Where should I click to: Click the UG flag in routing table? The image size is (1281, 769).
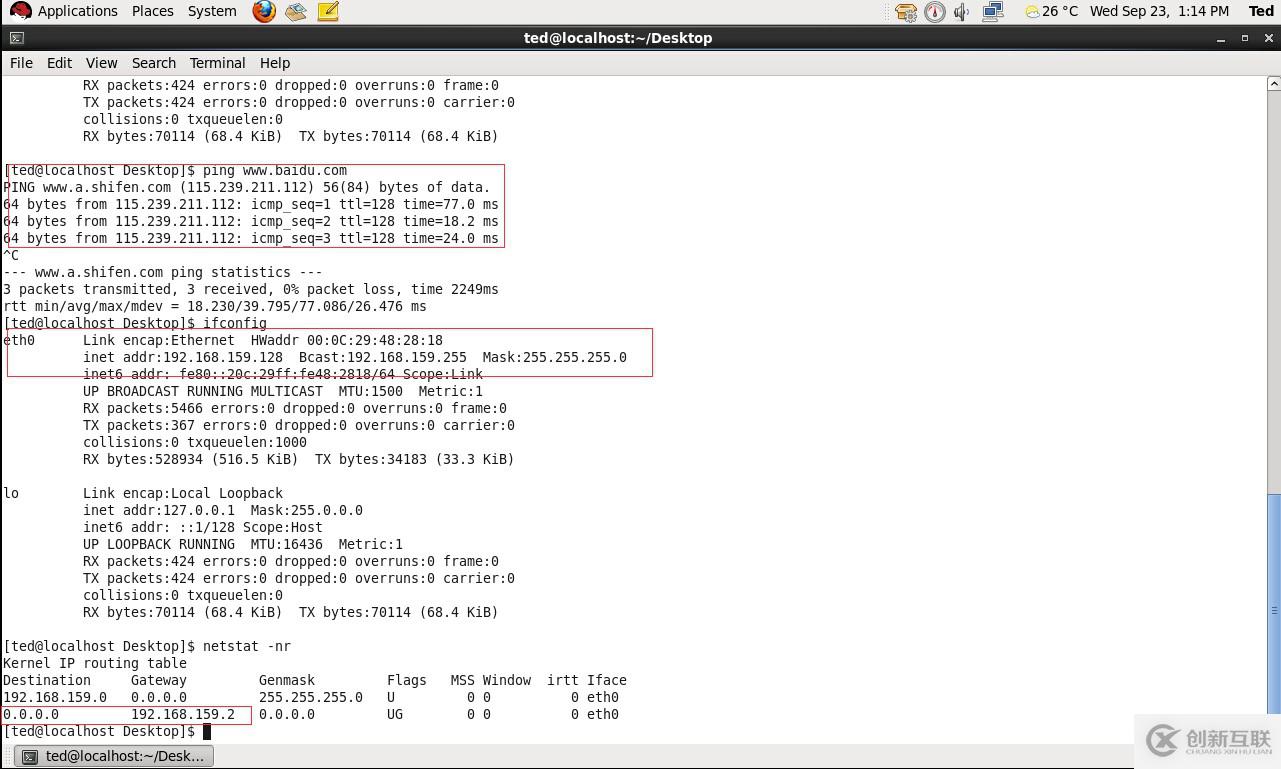point(395,714)
